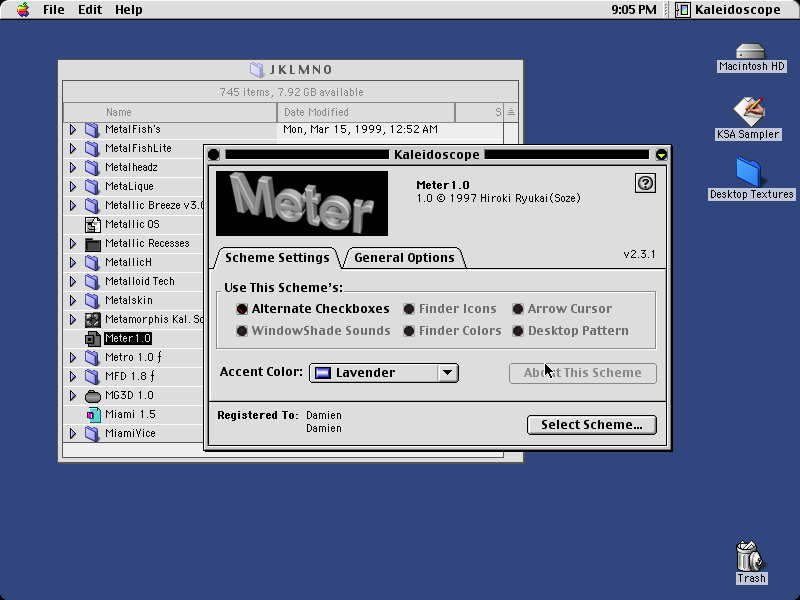
Task: Click the sort order button in JKLMNO
Action: [511, 112]
